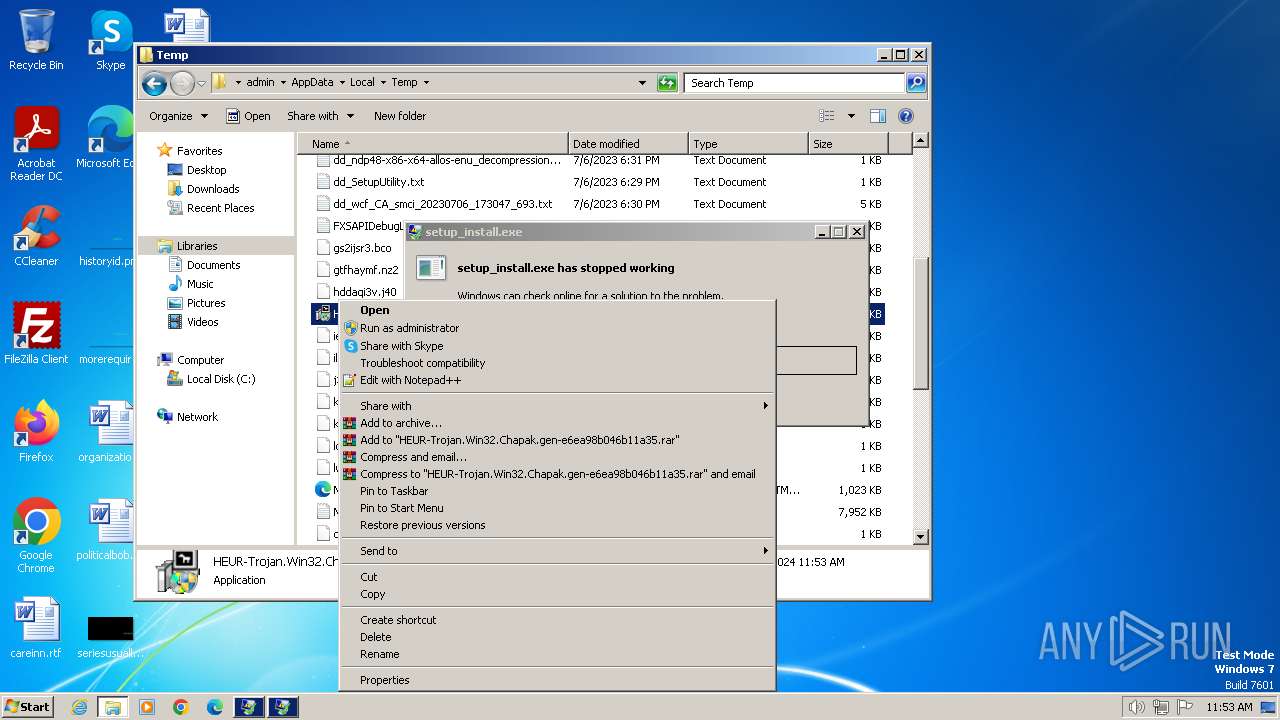
Task: Open Skype desktop shortcut
Action: click(110, 40)
